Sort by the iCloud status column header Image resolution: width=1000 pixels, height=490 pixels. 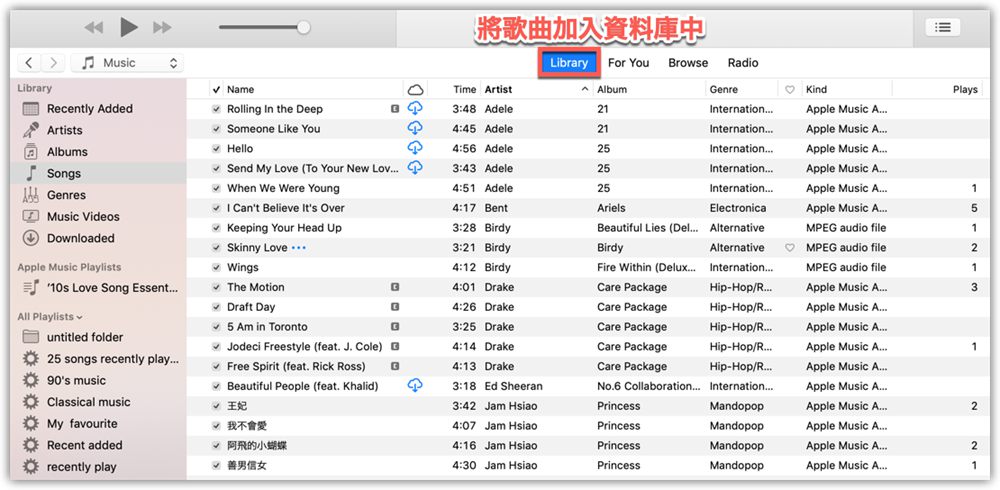(415, 89)
